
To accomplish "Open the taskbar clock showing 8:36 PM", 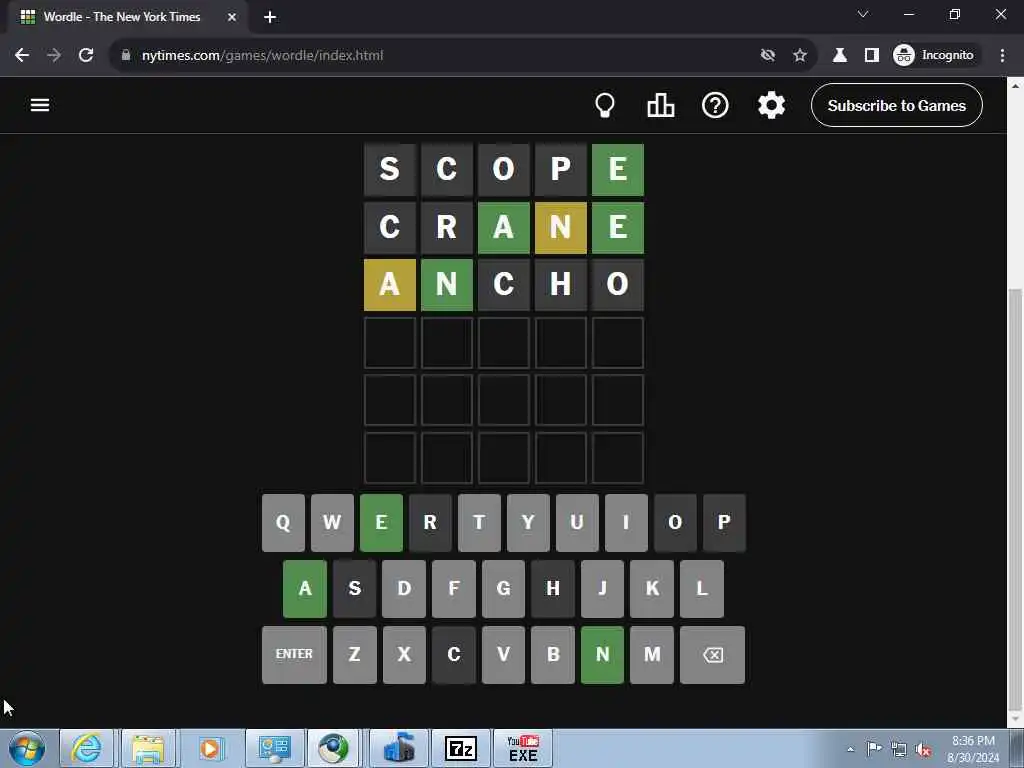I will coord(974,749).
